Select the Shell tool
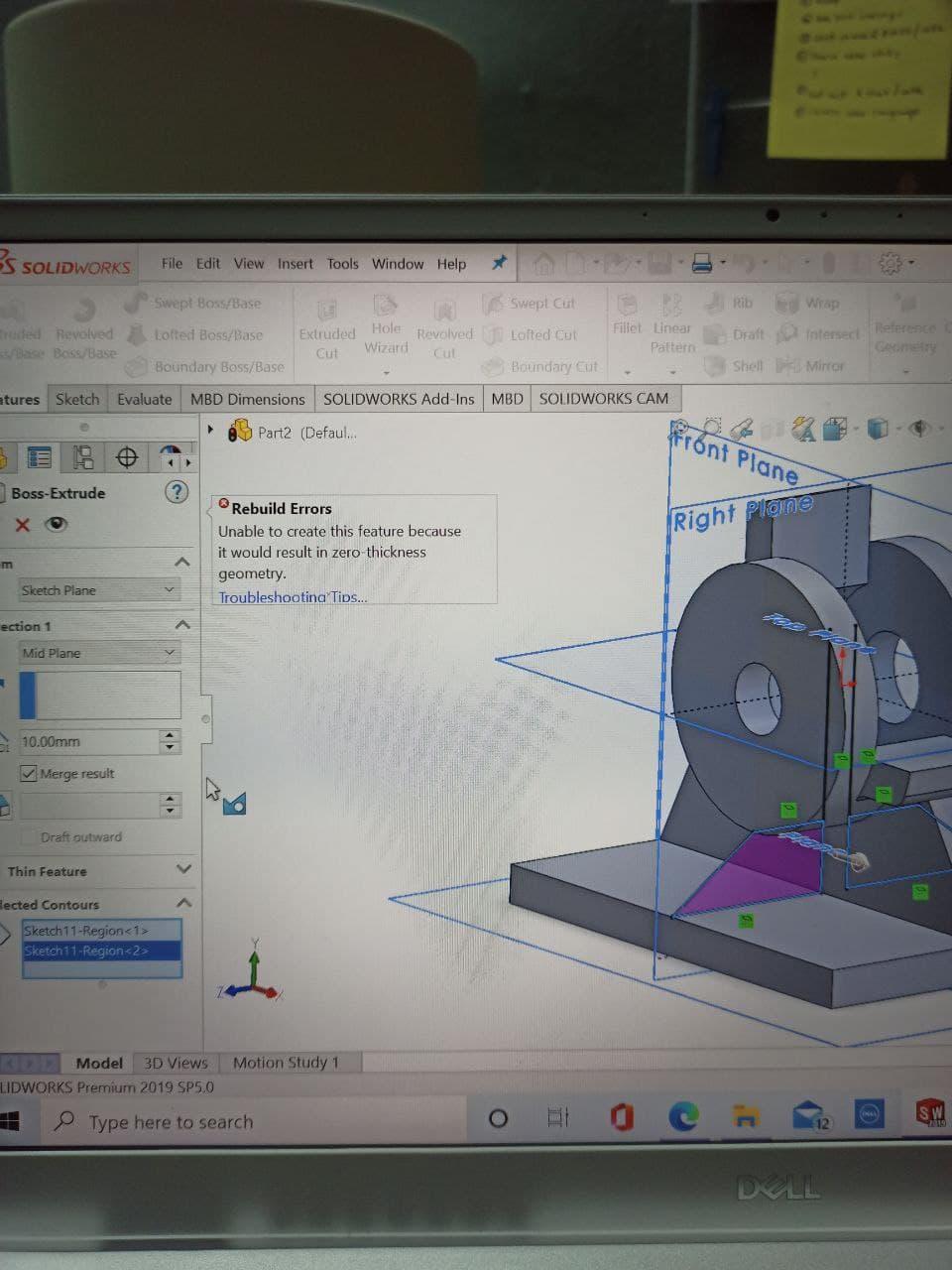952x1270 pixels. tap(735, 365)
